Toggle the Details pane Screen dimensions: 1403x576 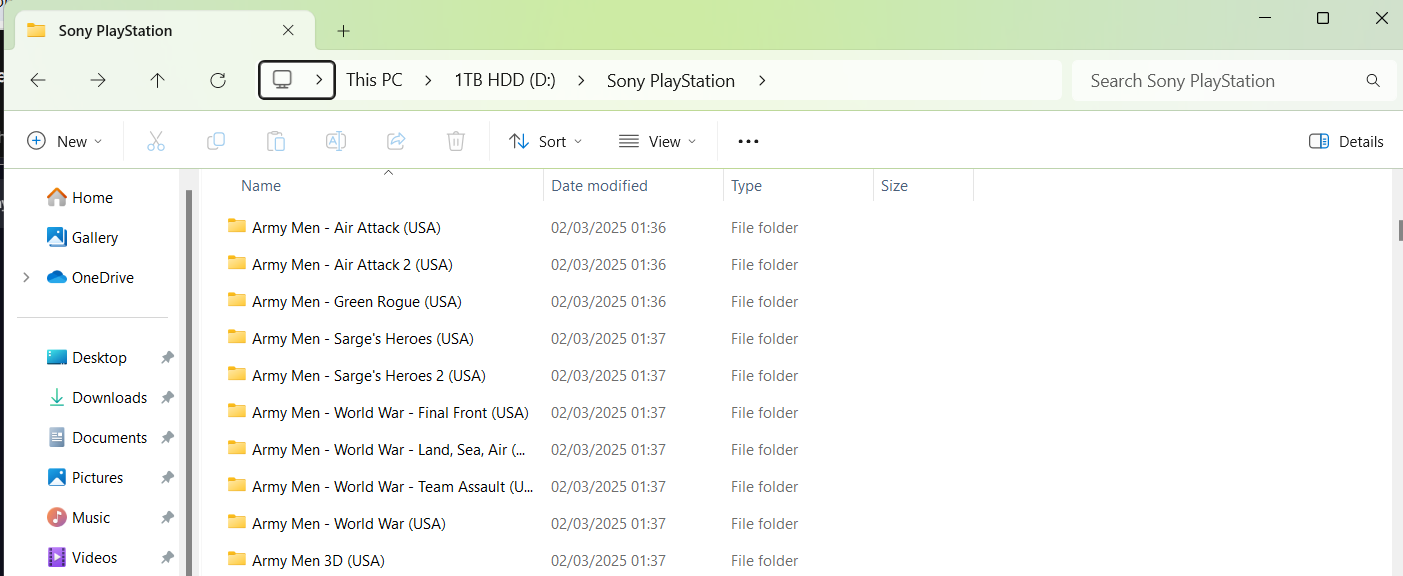point(1346,141)
